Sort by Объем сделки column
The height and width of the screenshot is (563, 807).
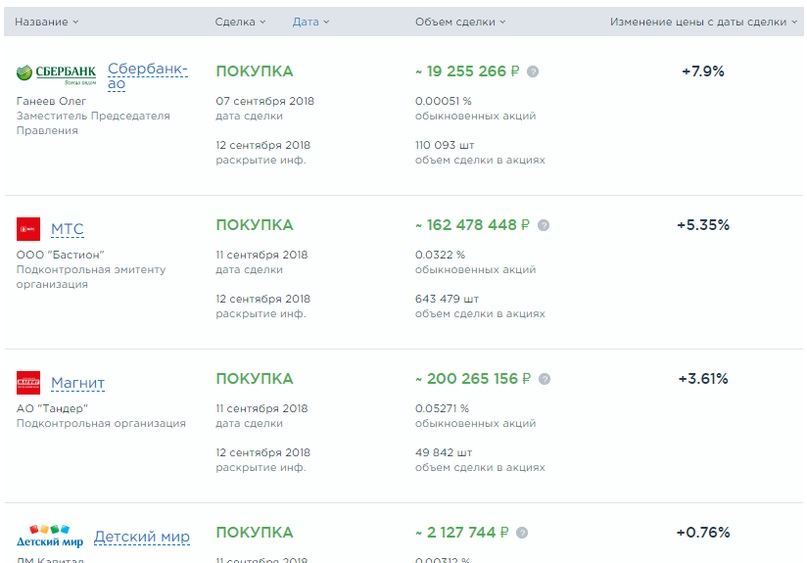[x=460, y=22]
